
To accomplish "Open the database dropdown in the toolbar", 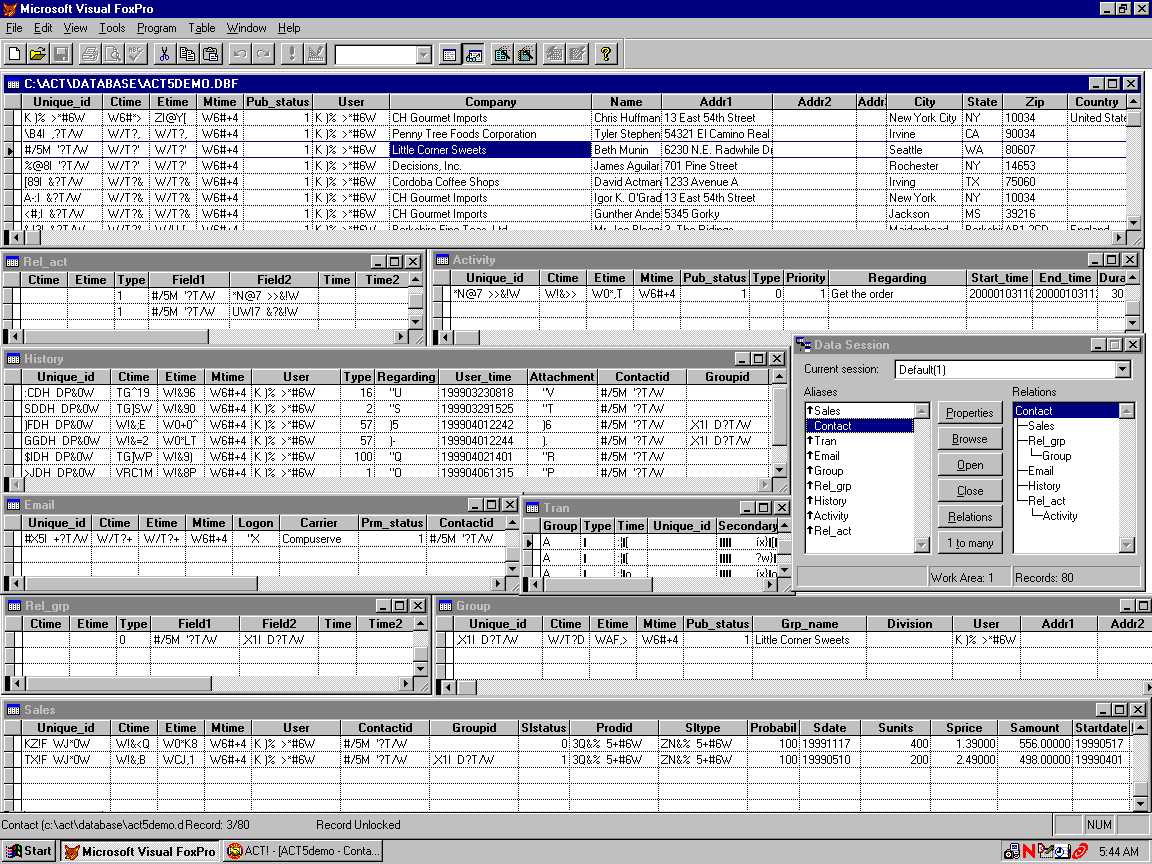I will pos(423,55).
